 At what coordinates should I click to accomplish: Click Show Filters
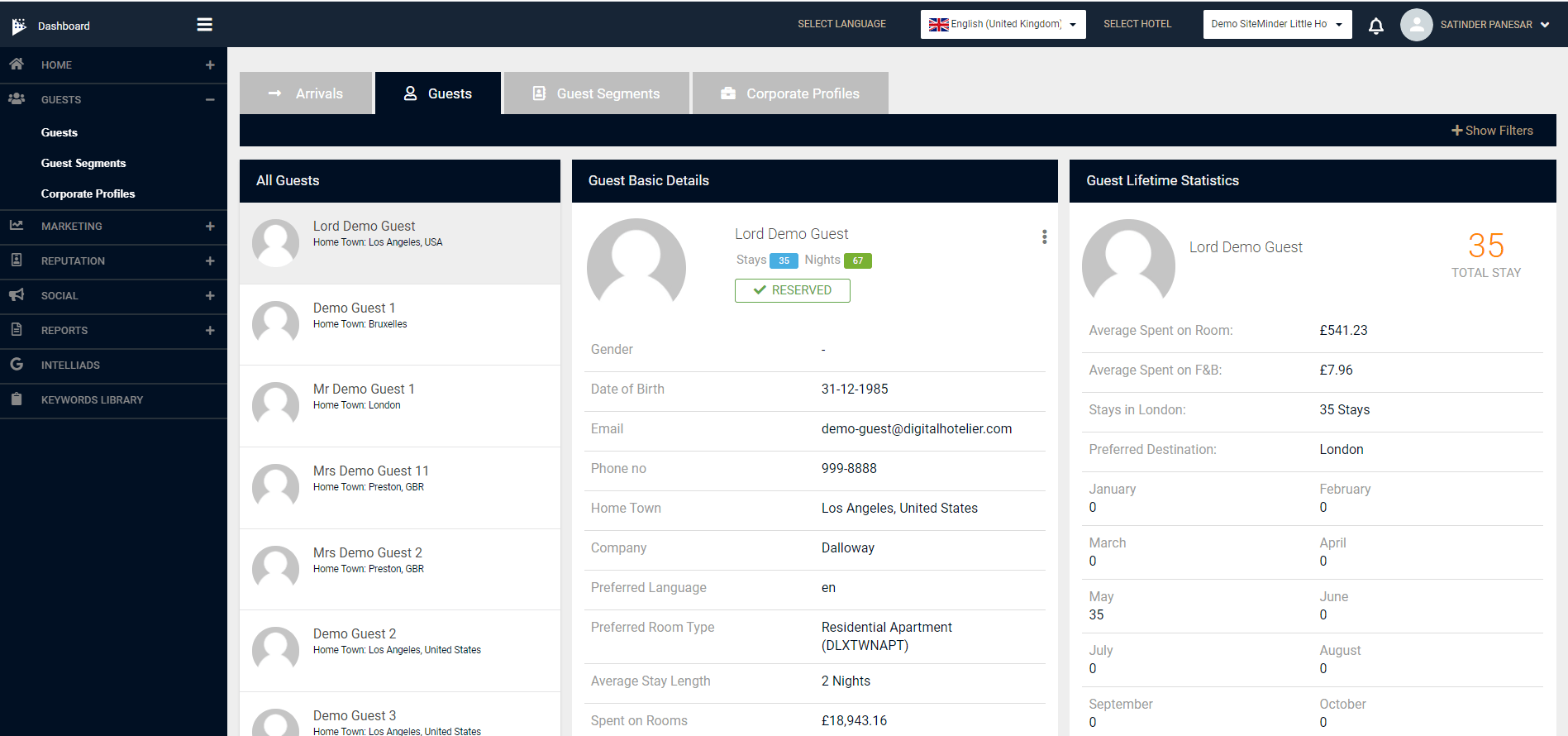[1492, 131]
